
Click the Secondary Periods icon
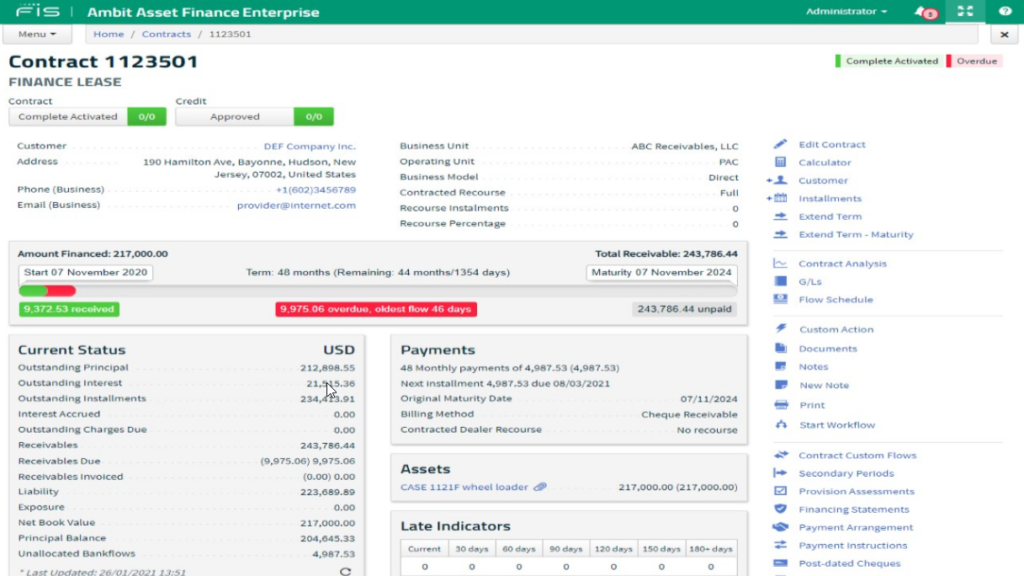780,473
